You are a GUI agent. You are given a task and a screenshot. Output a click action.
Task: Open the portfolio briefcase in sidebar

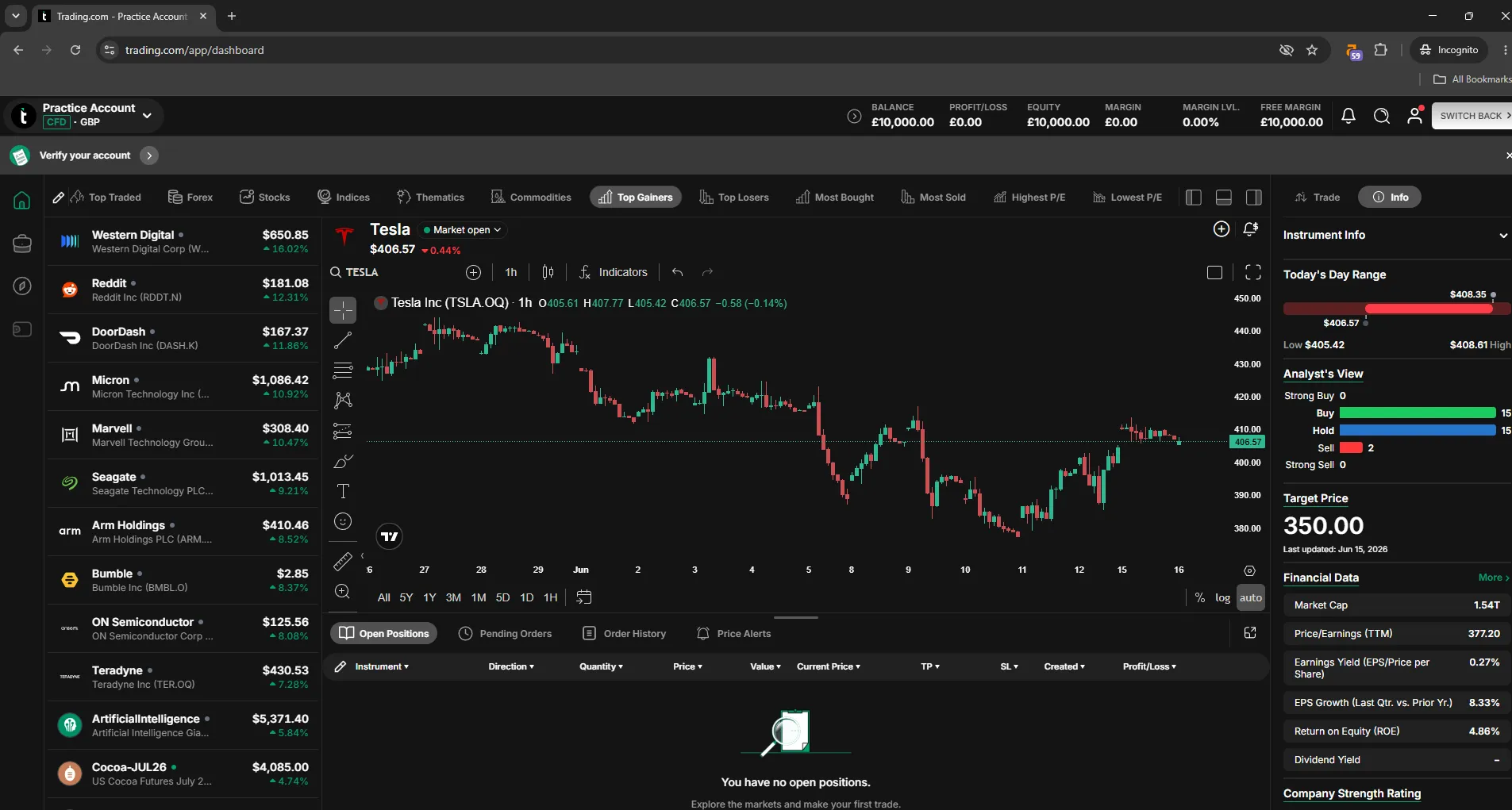coord(22,244)
